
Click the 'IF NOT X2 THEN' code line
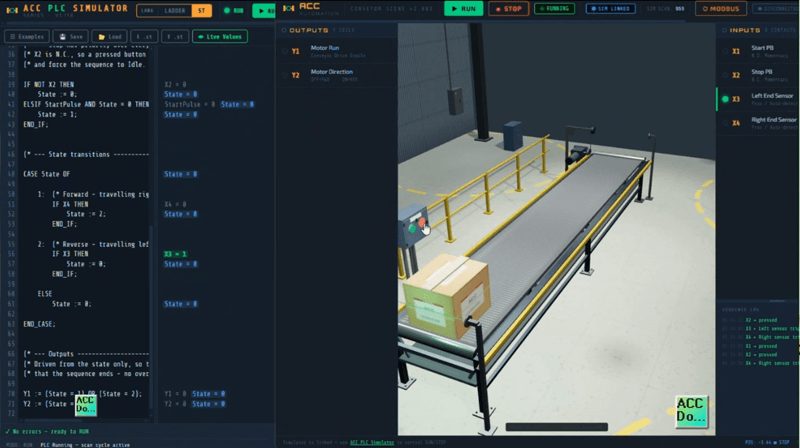pos(48,84)
